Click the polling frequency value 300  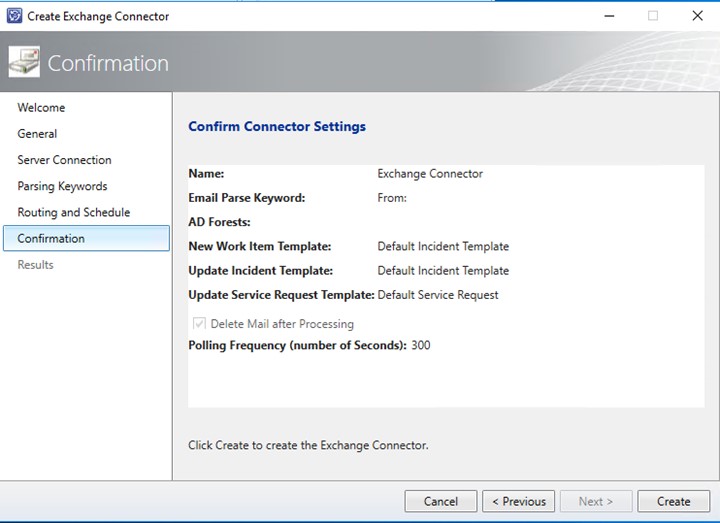tap(421, 345)
